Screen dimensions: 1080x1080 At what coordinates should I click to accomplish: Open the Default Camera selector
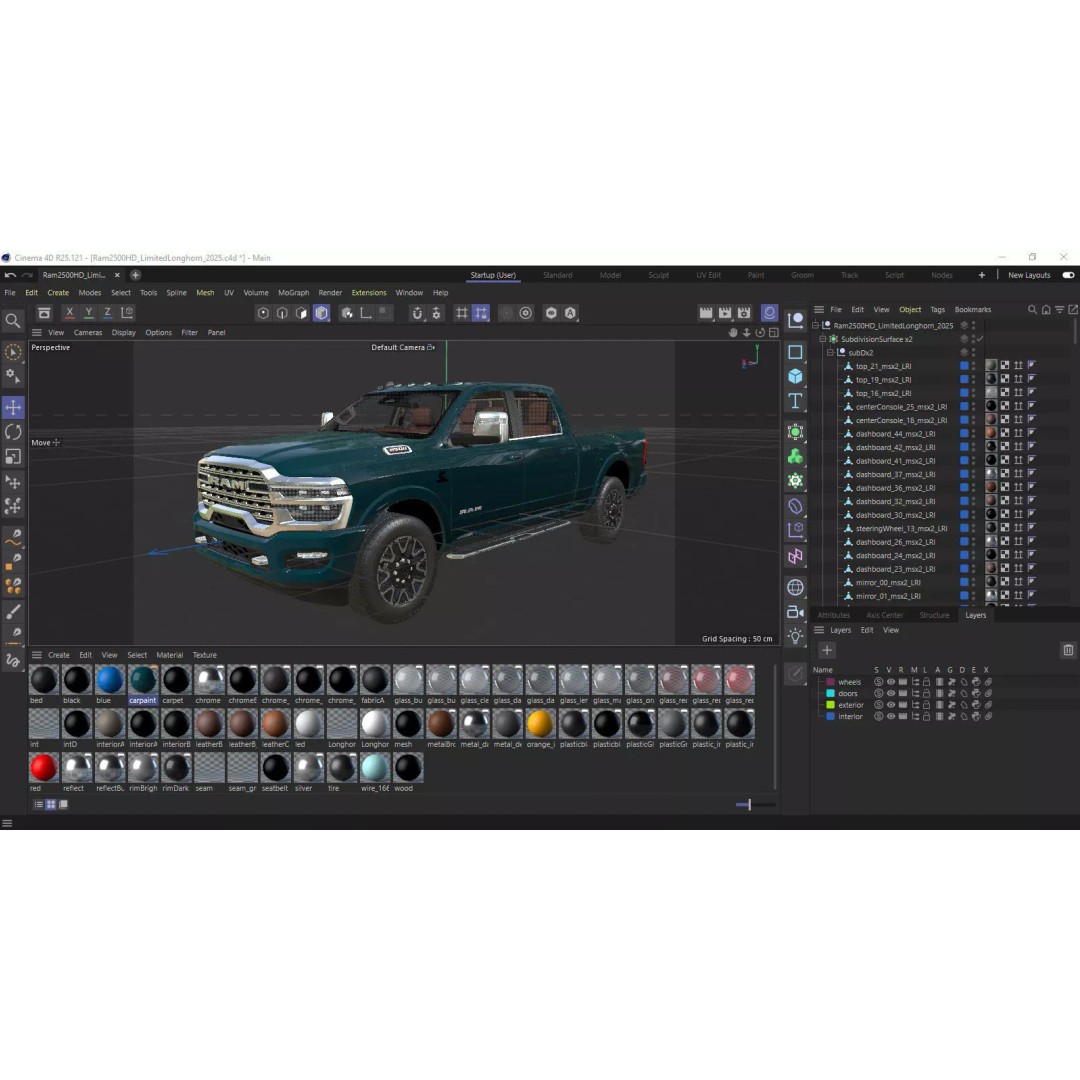tap(403, 348)
